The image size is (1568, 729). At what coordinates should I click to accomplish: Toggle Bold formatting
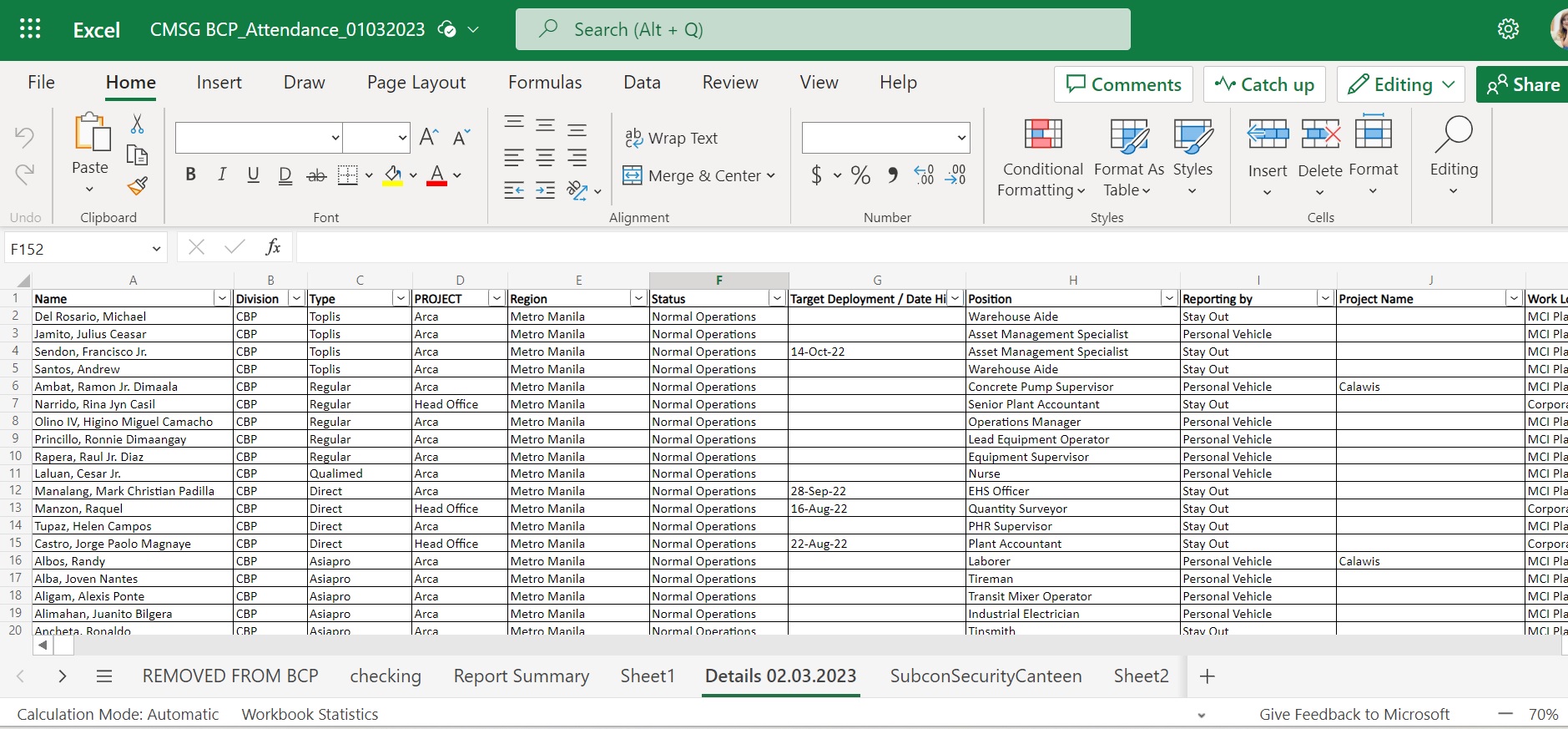pyautogui.click(x=191, y=175)
